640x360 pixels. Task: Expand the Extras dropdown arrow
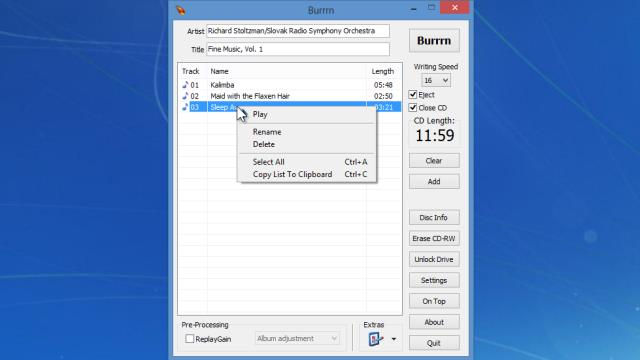tap(394, 339)
